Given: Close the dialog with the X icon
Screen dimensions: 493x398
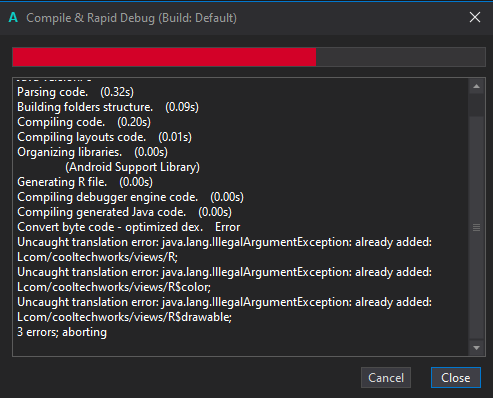Looking at the screenshot, I should click(475, 17).
